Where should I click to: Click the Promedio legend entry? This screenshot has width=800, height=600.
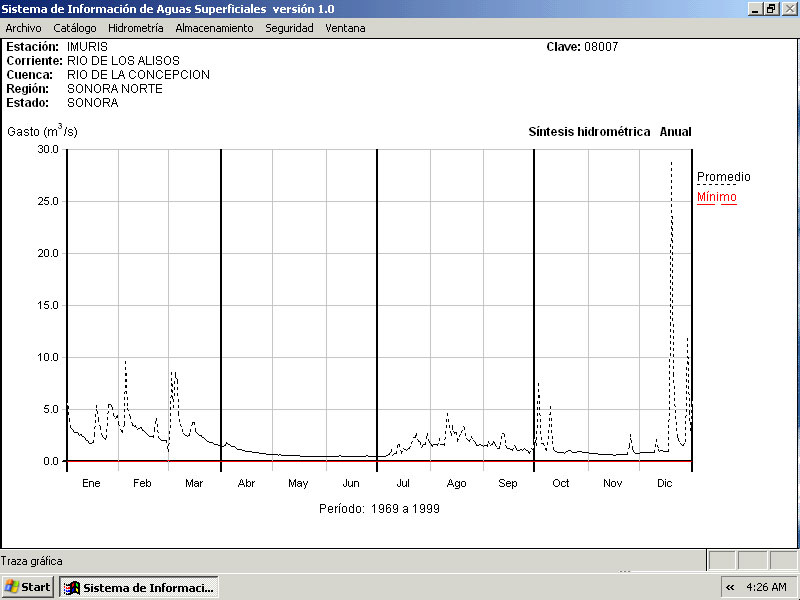[x=723, y=177]
